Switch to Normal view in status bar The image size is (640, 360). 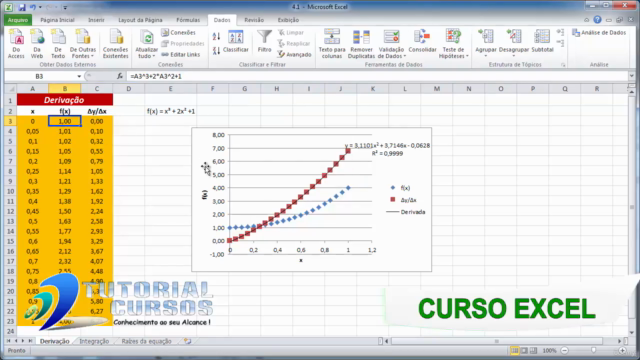pyautogui.click(x=515, y=351)
